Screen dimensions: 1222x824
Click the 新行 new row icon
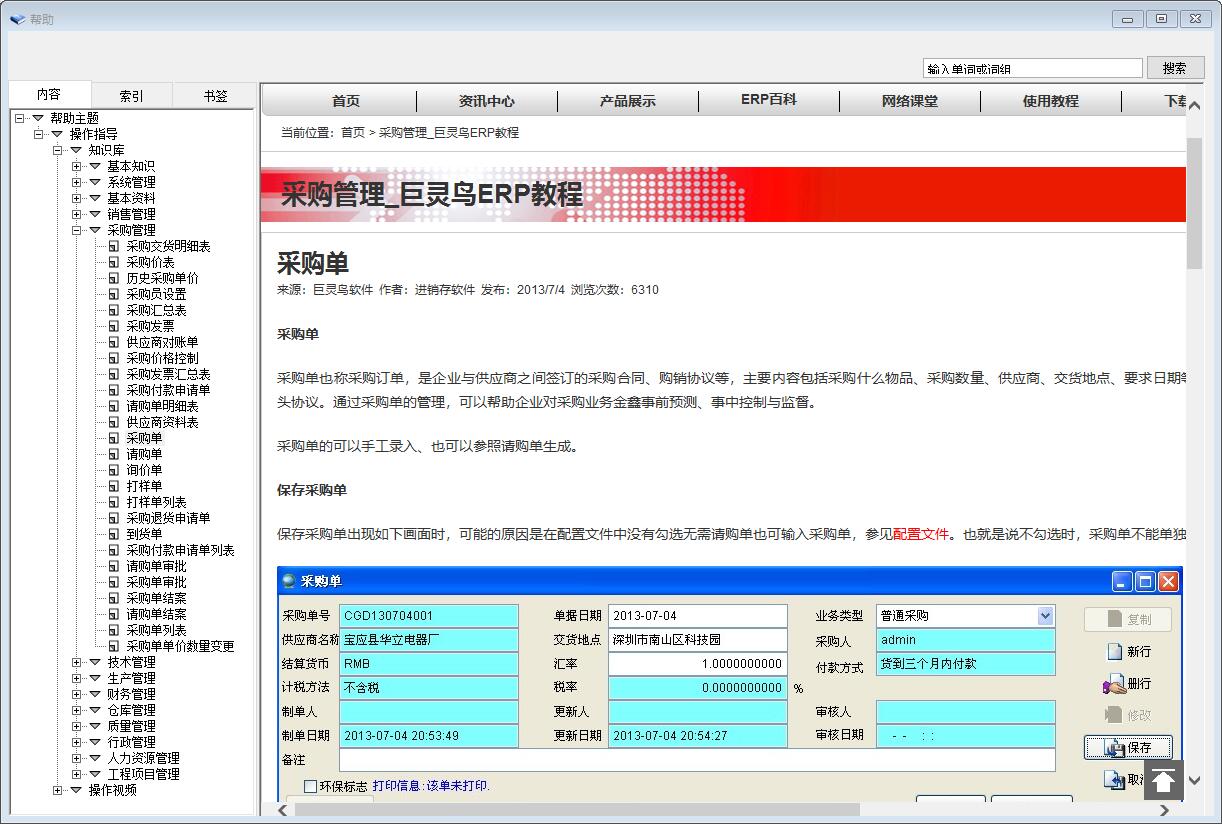(1115, 652)
